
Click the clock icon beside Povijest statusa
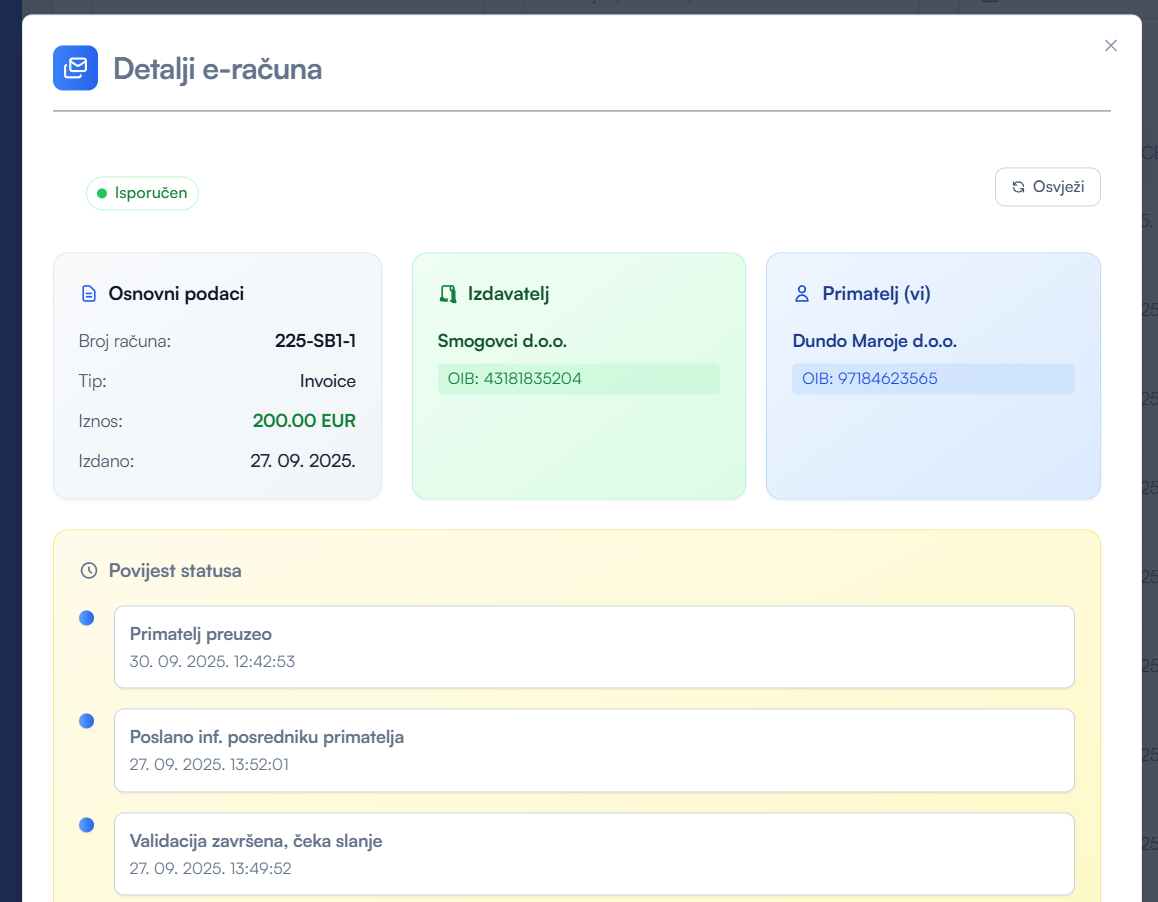(x=89, y=571)
